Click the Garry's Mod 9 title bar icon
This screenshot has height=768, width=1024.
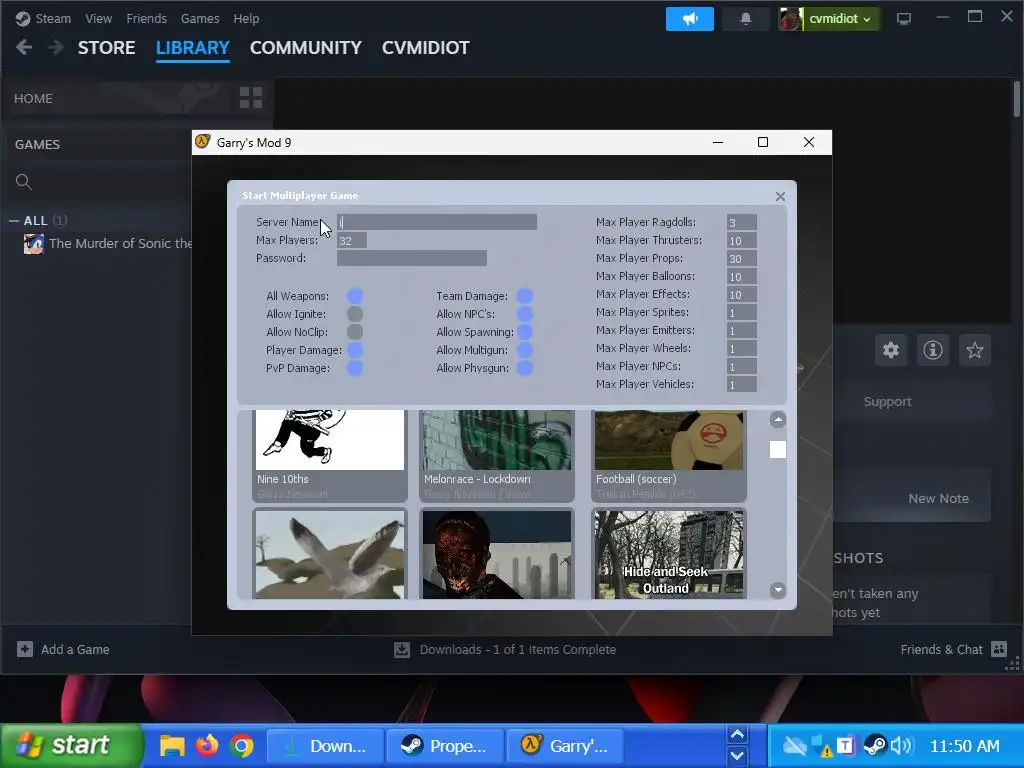(x=202, y=142)
